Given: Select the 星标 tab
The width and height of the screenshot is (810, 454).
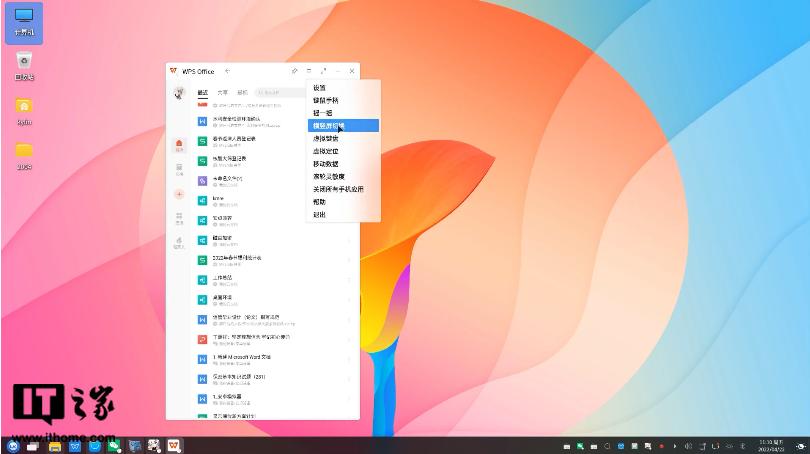Looking at the screenshot, I should pos(242,92).
